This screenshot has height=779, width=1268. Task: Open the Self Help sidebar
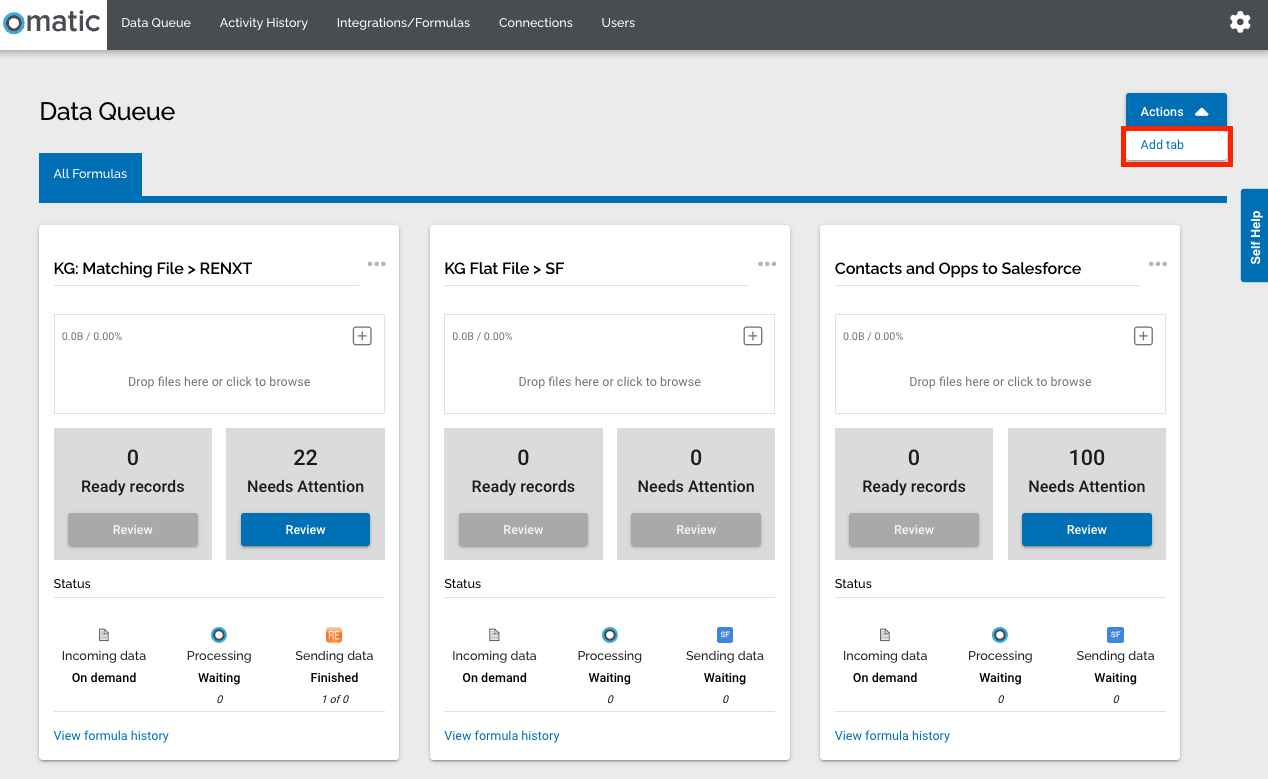pos(1254,235)
